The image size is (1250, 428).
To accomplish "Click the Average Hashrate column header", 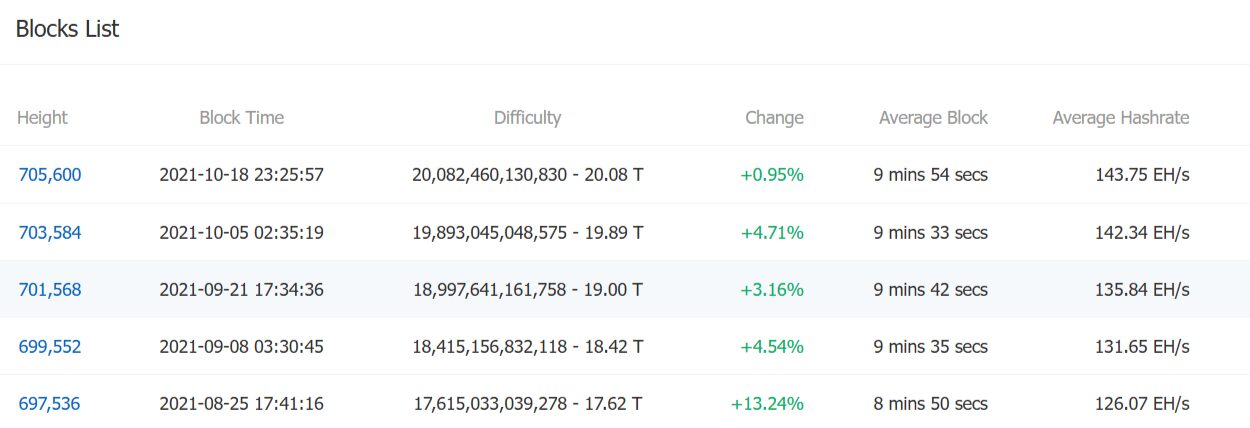I will point(1121,118).
